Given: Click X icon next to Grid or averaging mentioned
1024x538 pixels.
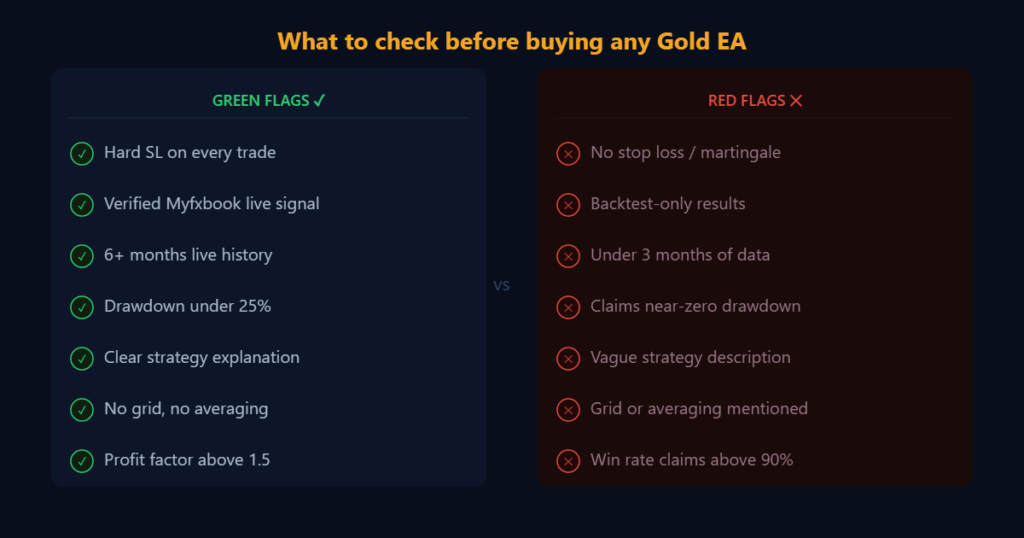Looking at the screenshot, I should coord(568,410).
